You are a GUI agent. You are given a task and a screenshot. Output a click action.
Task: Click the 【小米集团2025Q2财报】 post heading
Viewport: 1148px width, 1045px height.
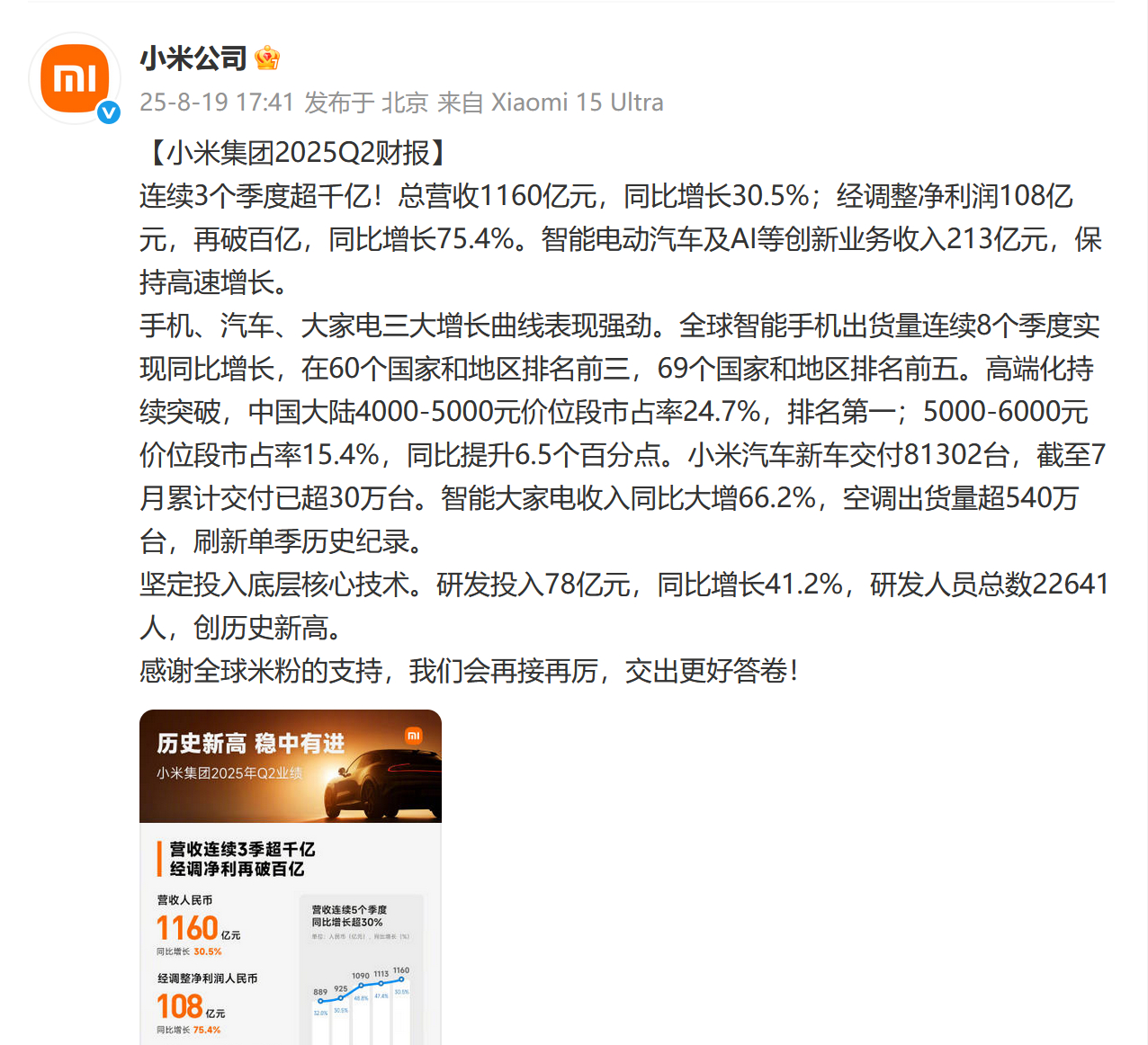[x=297, y=153]
